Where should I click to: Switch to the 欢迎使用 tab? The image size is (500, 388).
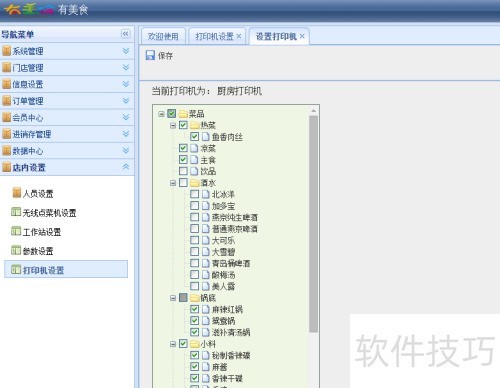point(163,36)
